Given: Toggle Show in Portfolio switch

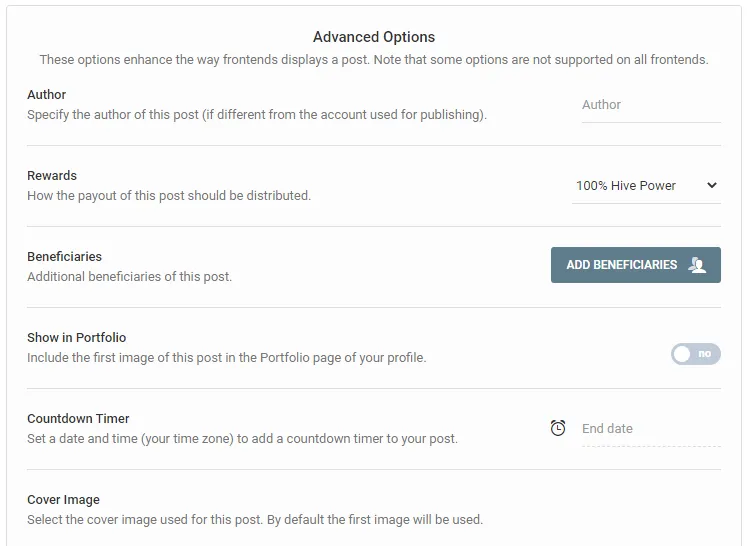Looking at the screenshot, I should coord(696,354).
